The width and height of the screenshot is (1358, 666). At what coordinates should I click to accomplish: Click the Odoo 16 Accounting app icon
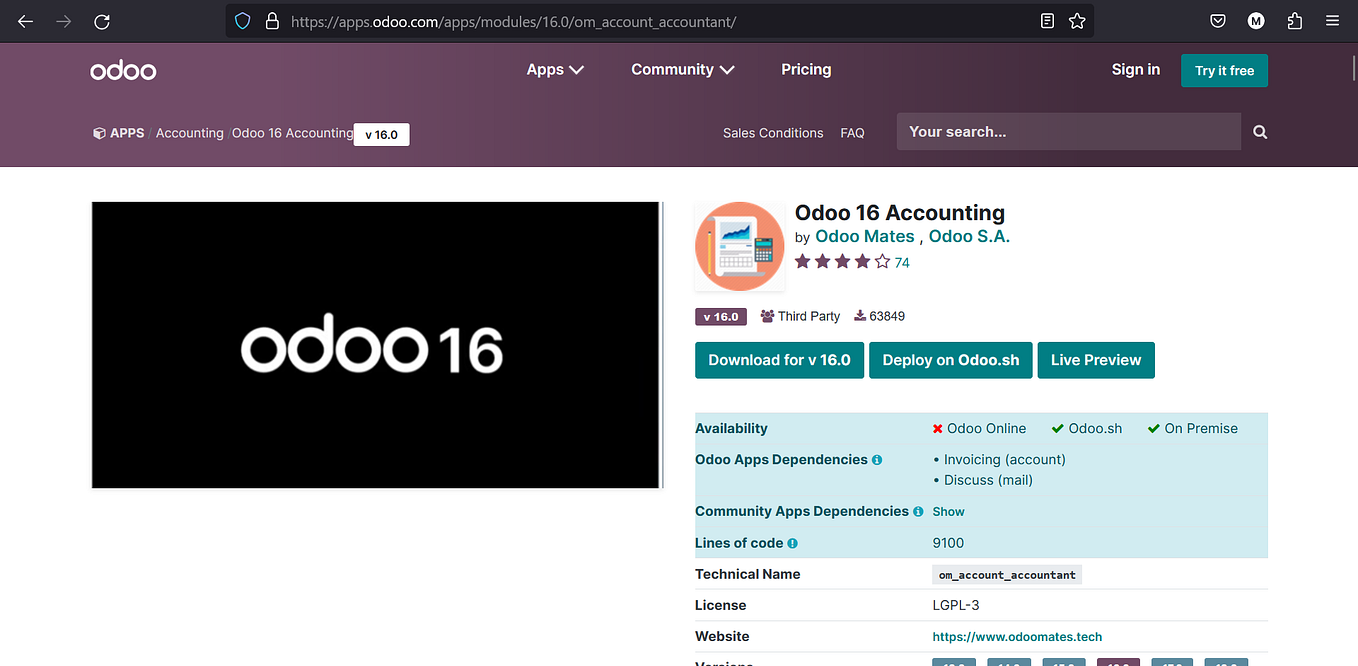739,245
